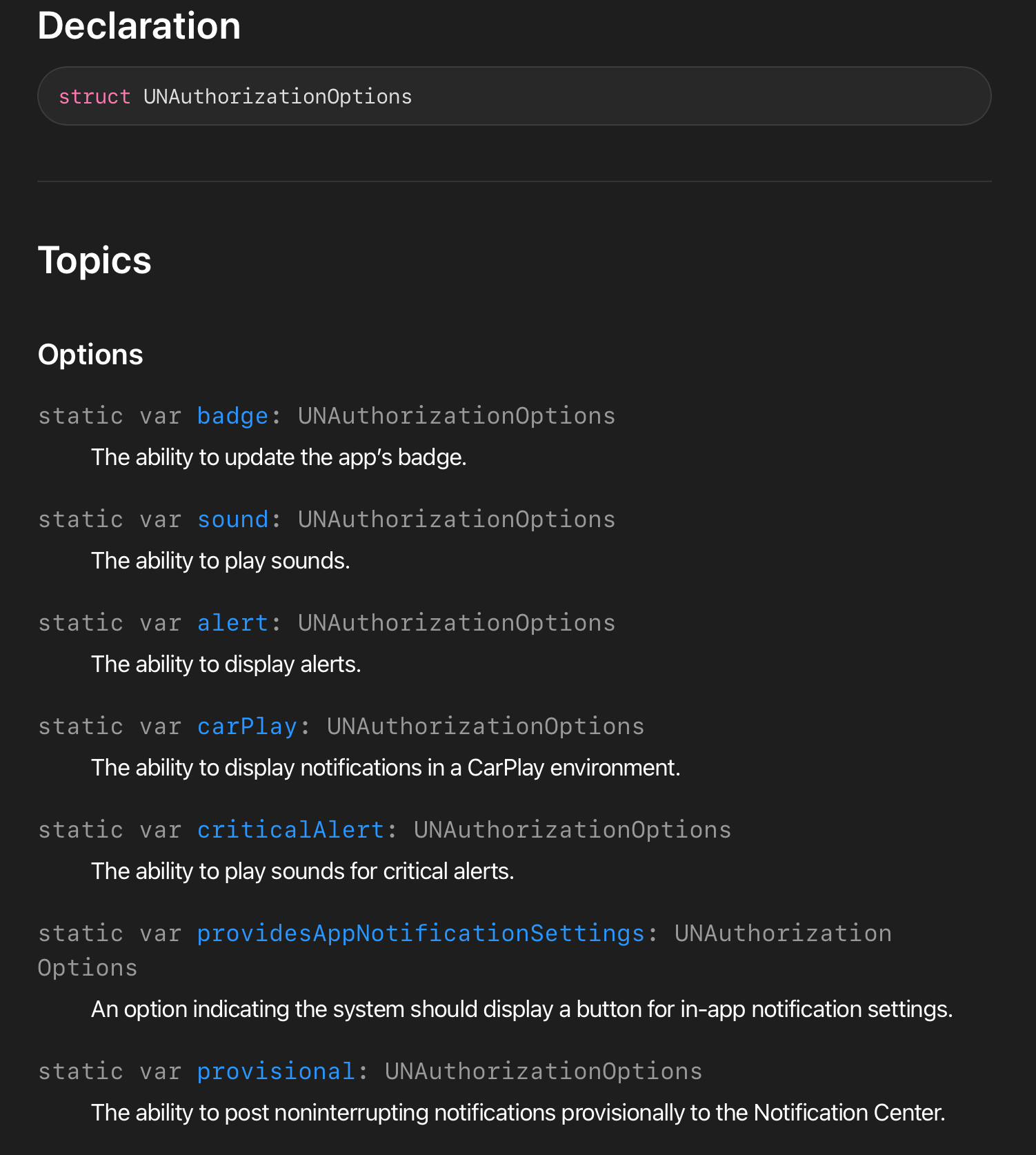Image resolution: width=1036 pixels, height=1155 pixels.
Task: Click the "ability to play sounds." description
Action: click(221, 561)
